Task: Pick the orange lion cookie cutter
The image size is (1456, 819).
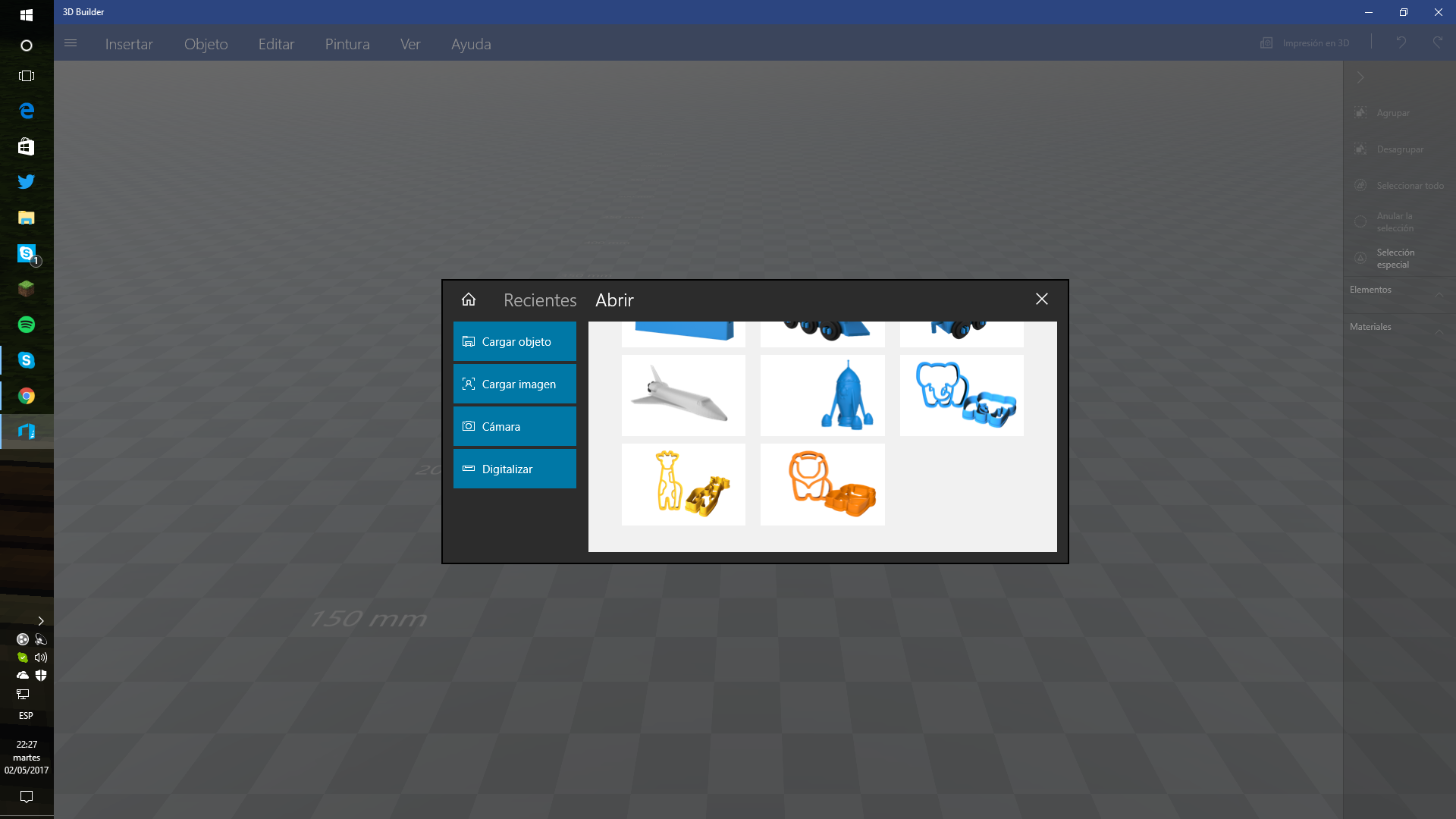Action: click(x=823, y=485)
